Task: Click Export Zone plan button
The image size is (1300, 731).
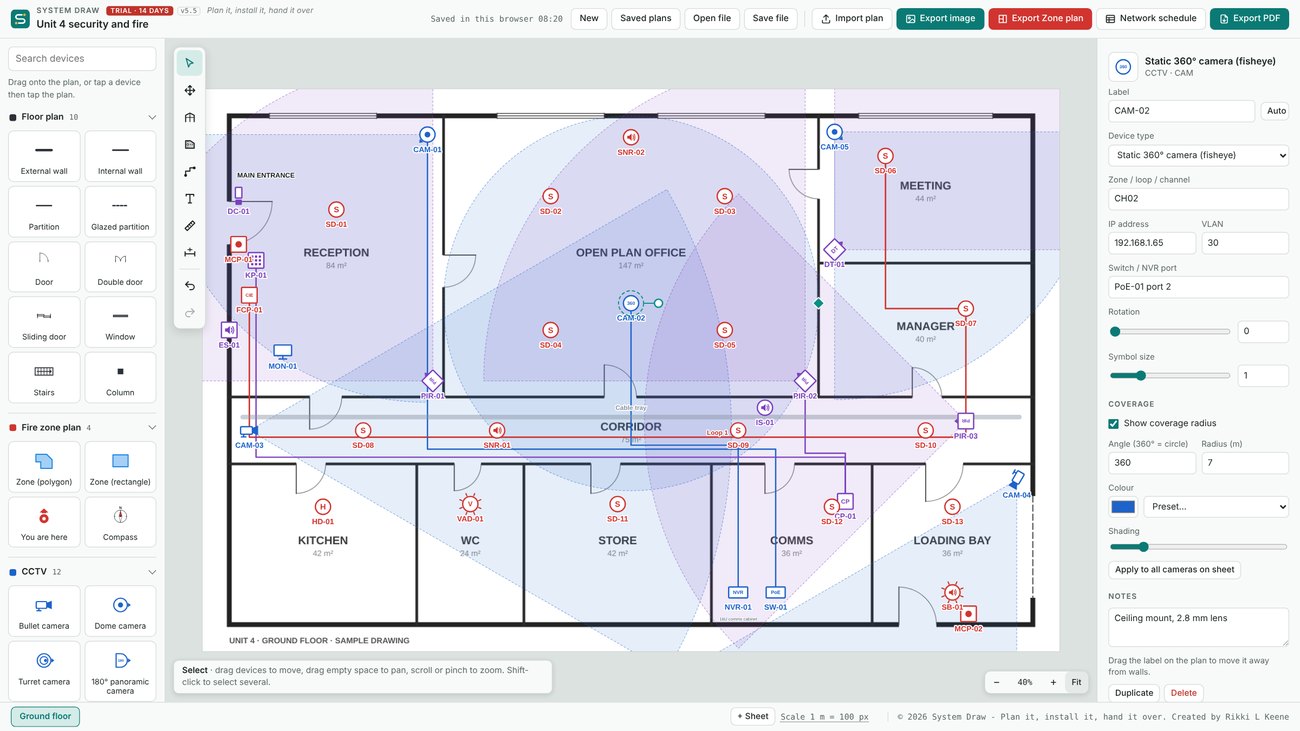Action: coord(1040,18)
